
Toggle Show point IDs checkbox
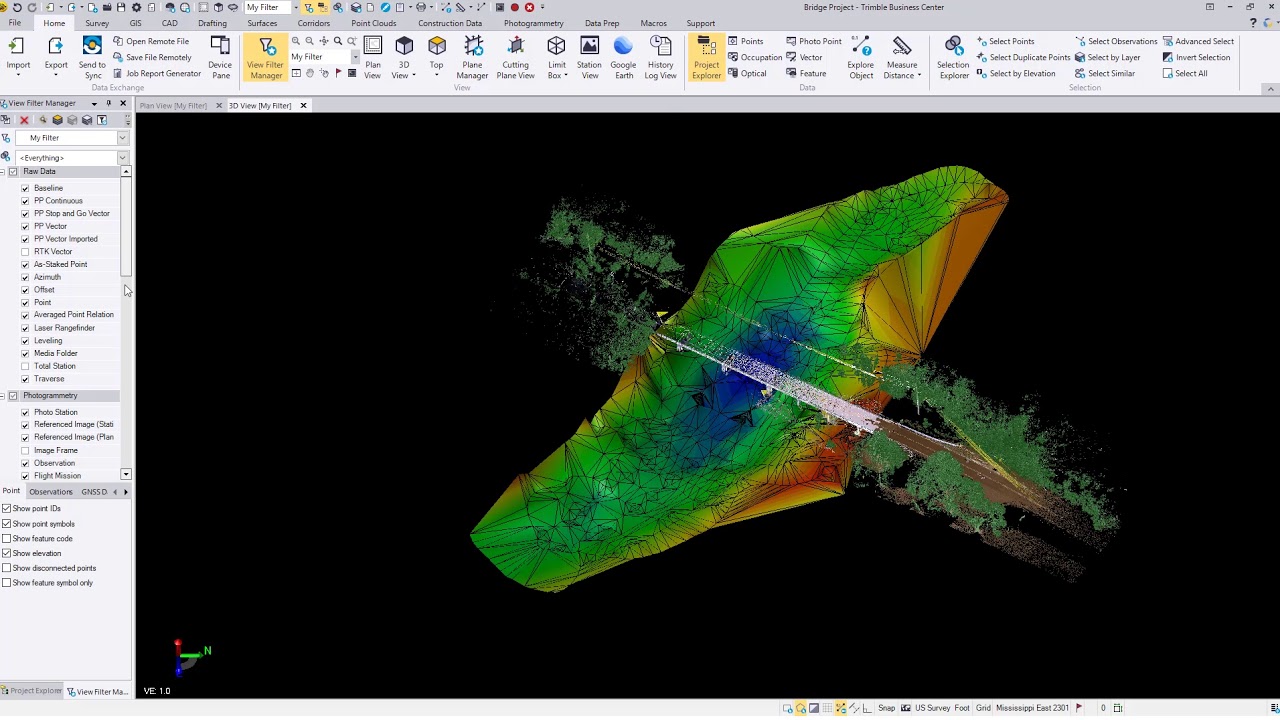tap(6, 508)
